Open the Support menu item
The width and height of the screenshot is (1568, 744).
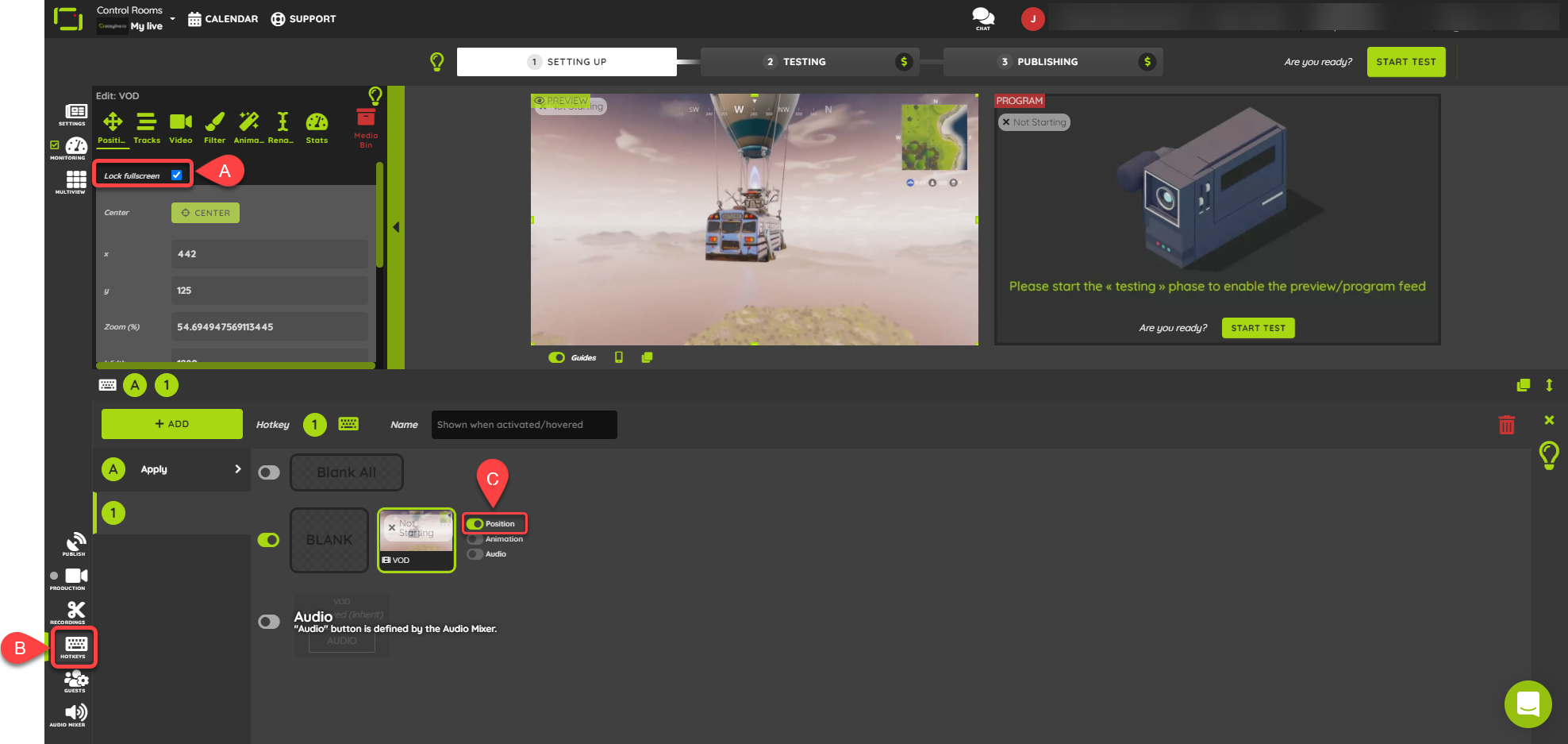pos(304,19)
